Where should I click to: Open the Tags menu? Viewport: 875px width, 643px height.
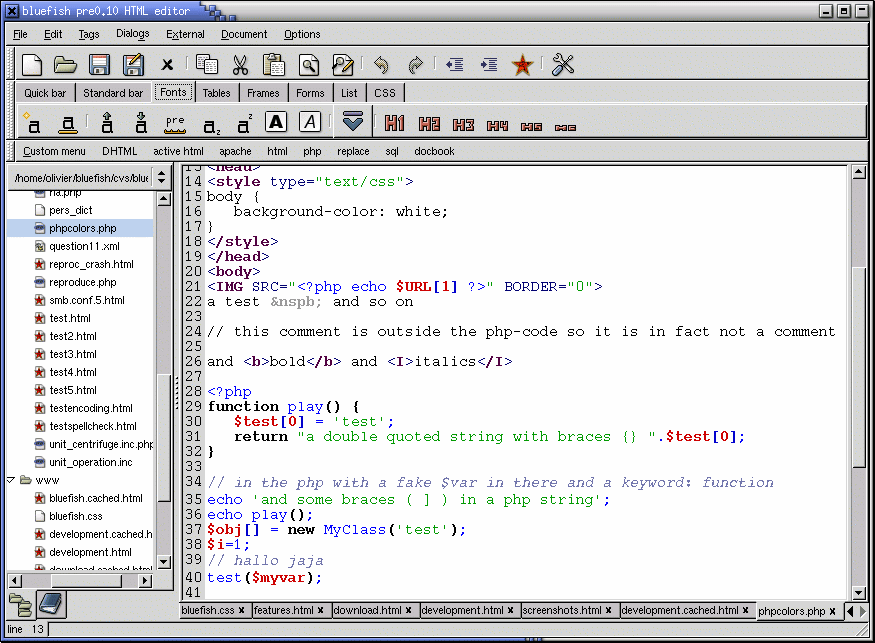(x=89, y=34)
